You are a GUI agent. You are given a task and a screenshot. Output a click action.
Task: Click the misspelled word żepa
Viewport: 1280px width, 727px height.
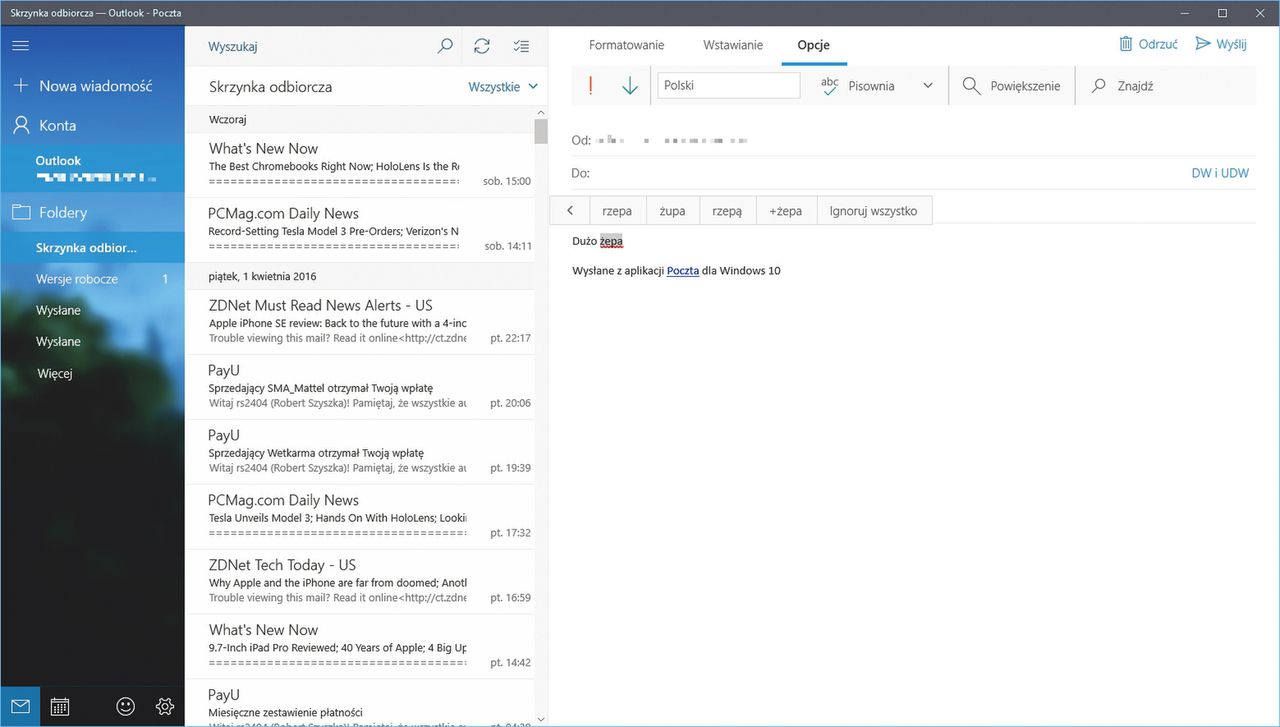[611, 241]
